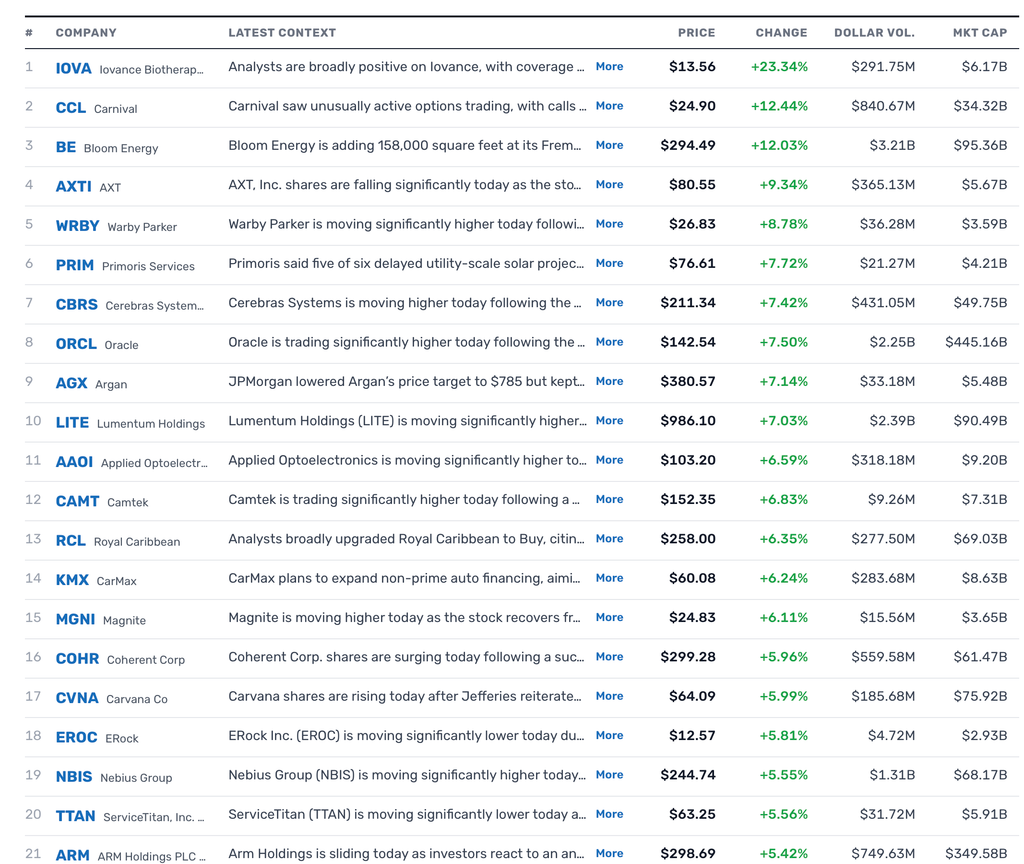Click the COMPANY column header
This screenshot has height=864, width=1024.
point(86,33)
